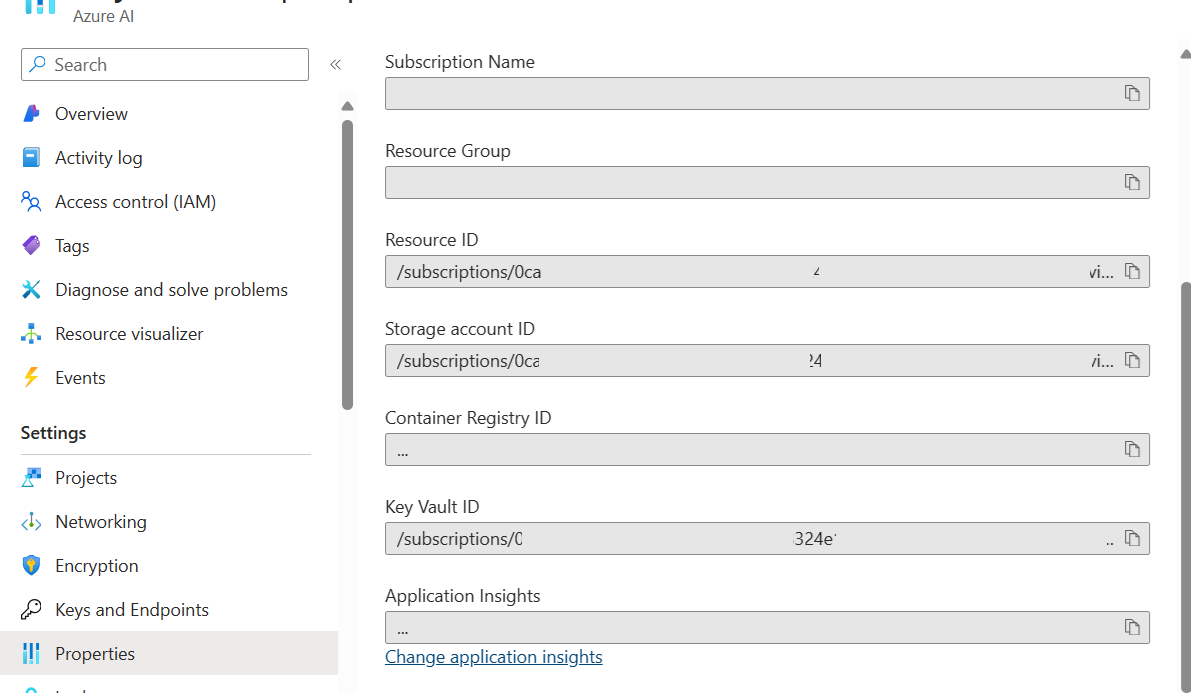Select the Projects icon under Settings
Viewport: 1191px width, 693px height.
33,477
